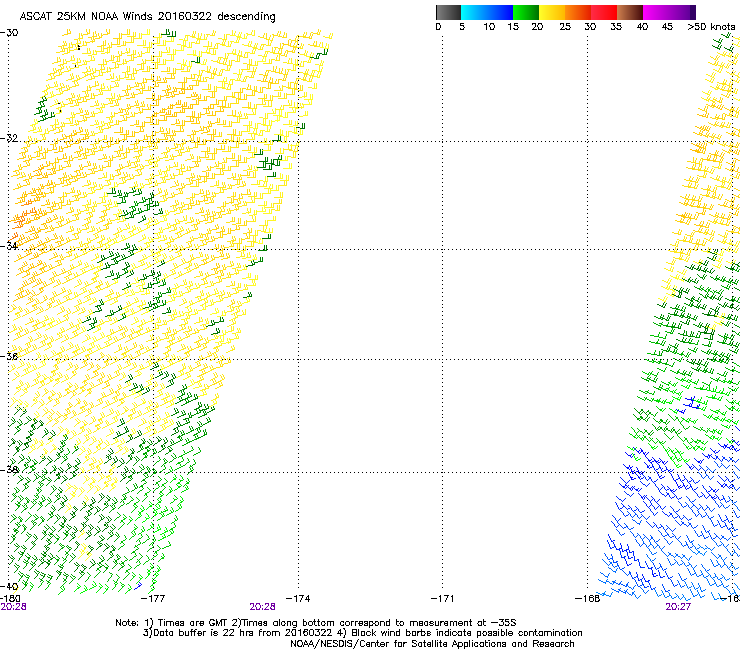Viewport: 740px width, 650px height.
Task: Click the cyan segment of the wind speed color bar
Action: [x=474, y=12]
